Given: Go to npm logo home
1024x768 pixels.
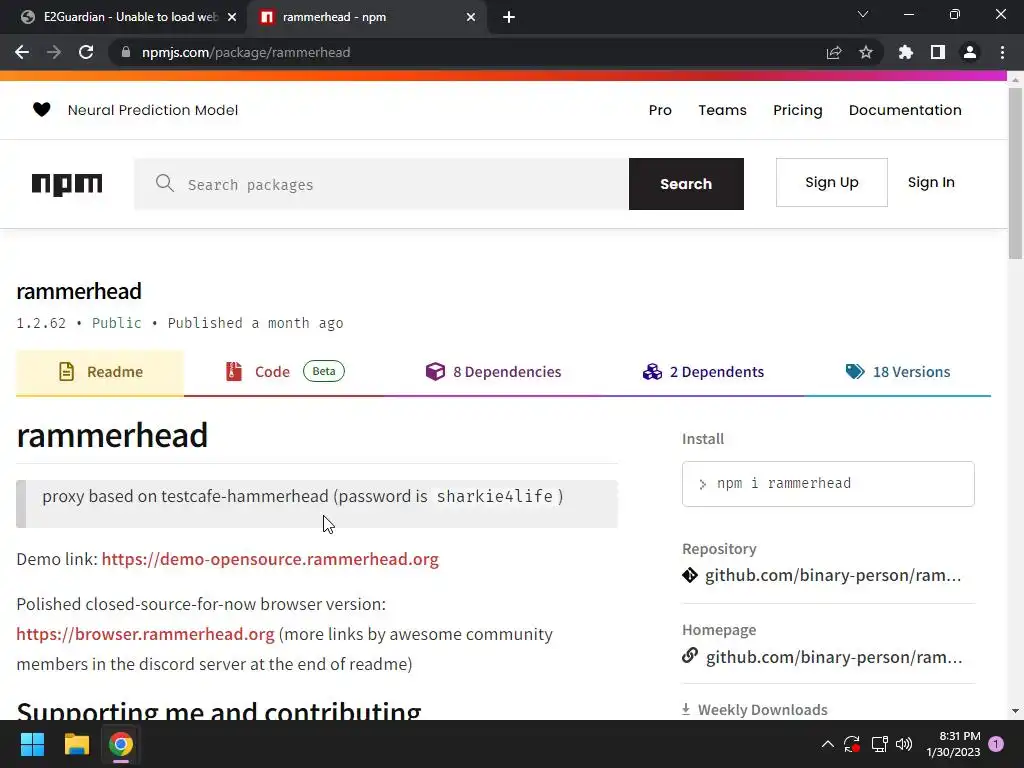Looking at the screenshot, I should (67, 184).
